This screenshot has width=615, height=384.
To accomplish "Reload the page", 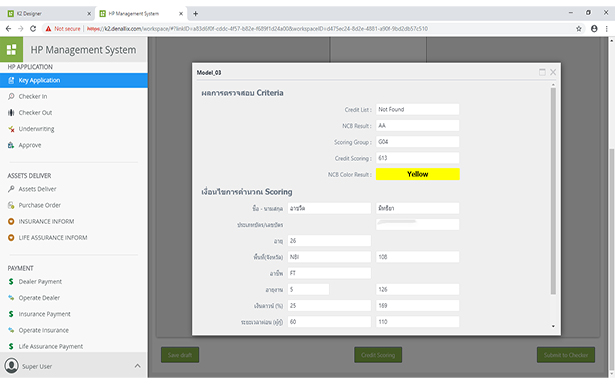I will pyautogui.click(x=33, y=29).
